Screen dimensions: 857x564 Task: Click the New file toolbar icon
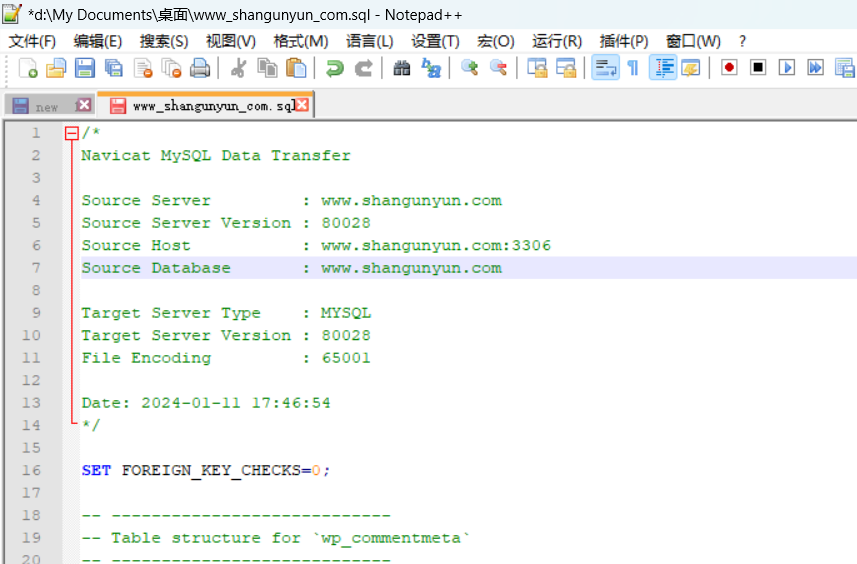[x=29, y=68]
